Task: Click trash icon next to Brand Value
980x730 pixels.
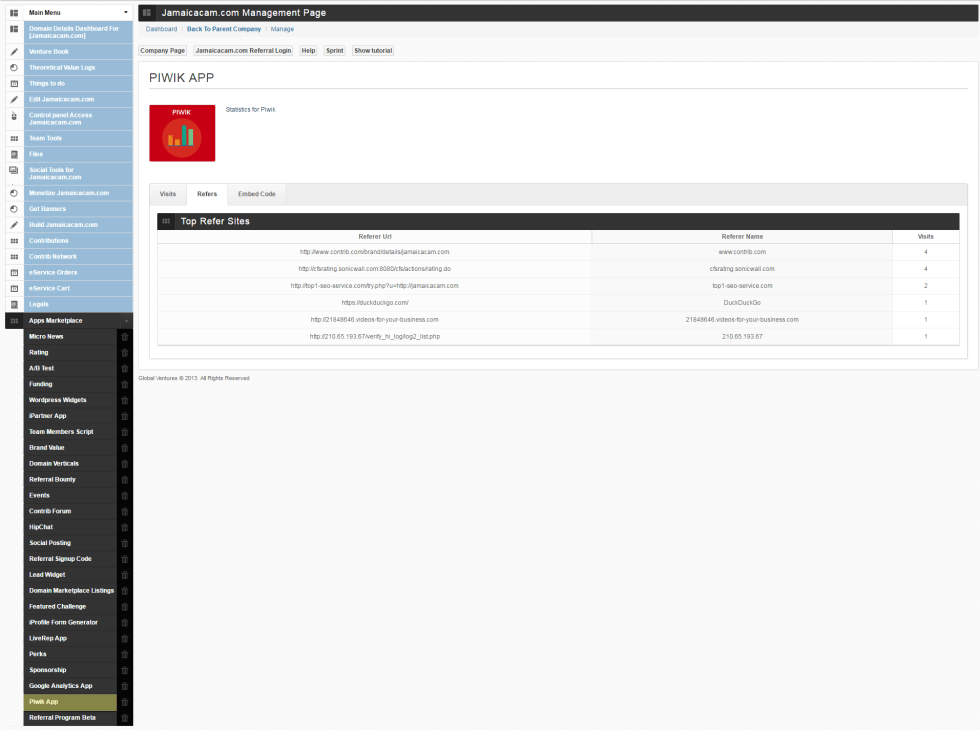Action: (x=125, y=448)
